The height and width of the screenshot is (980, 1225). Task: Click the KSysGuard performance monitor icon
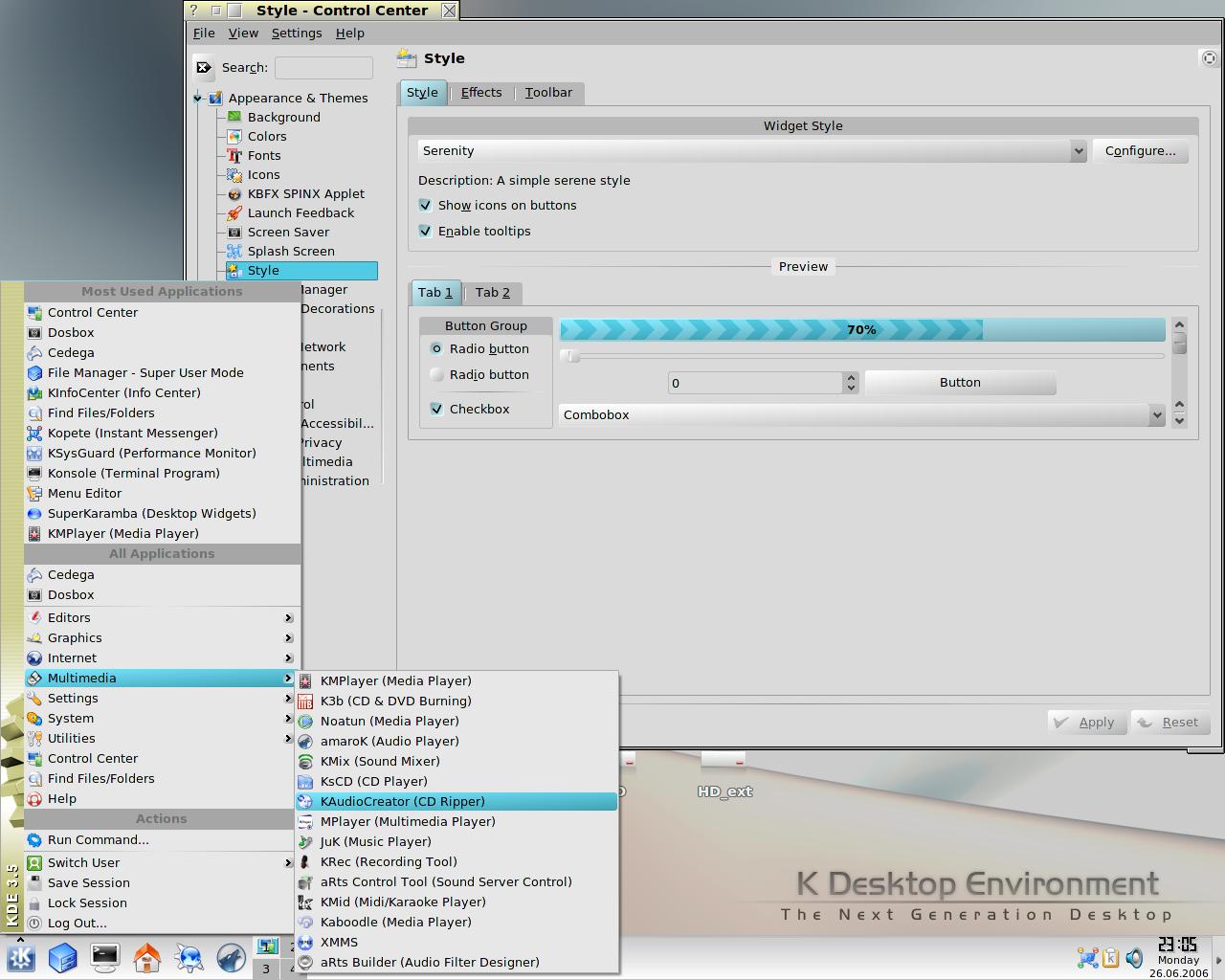(34, 454)
